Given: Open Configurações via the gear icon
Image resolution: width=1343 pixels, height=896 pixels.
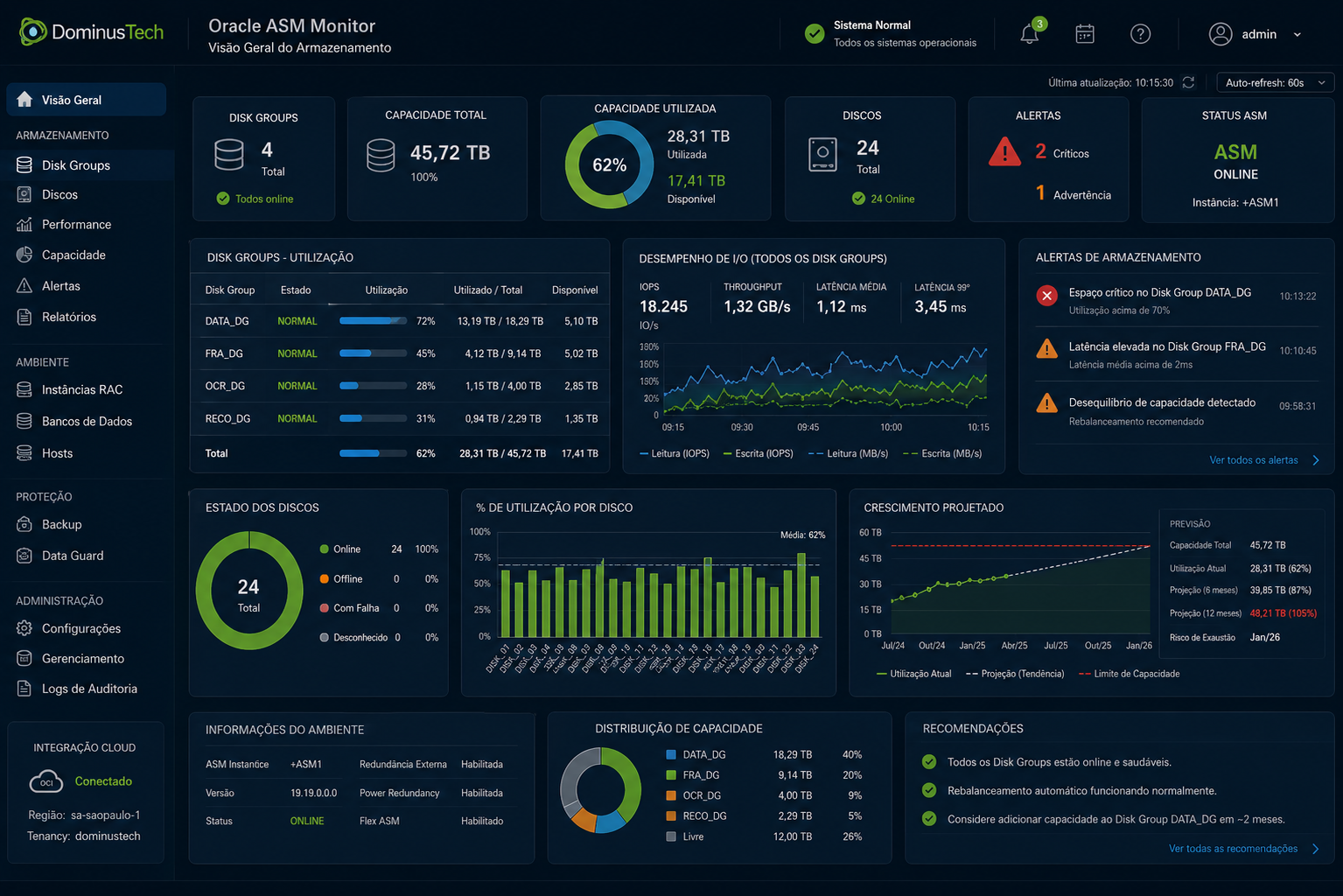Looking at the screenshot, I should [x=24, y=628].
